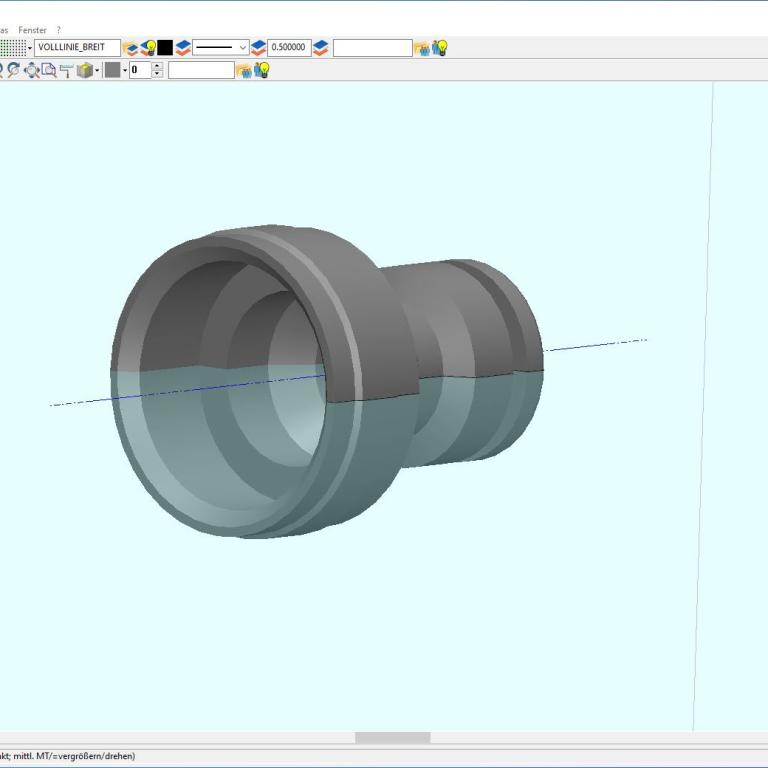Viewport: 768px width, 768px height.
Task: Click the layers icon before the 0.500000 field
Action: tap(259, 48)
